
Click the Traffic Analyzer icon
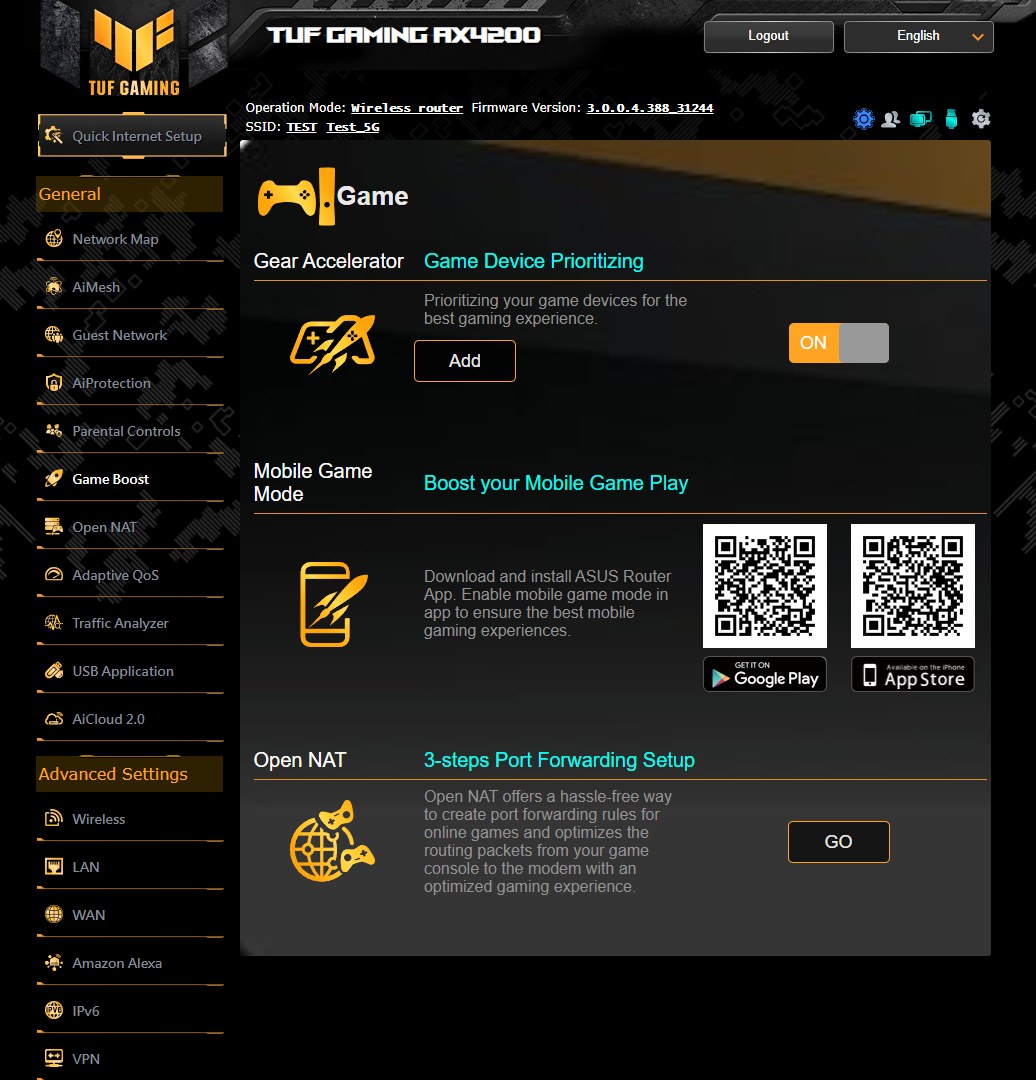(54, 623)
